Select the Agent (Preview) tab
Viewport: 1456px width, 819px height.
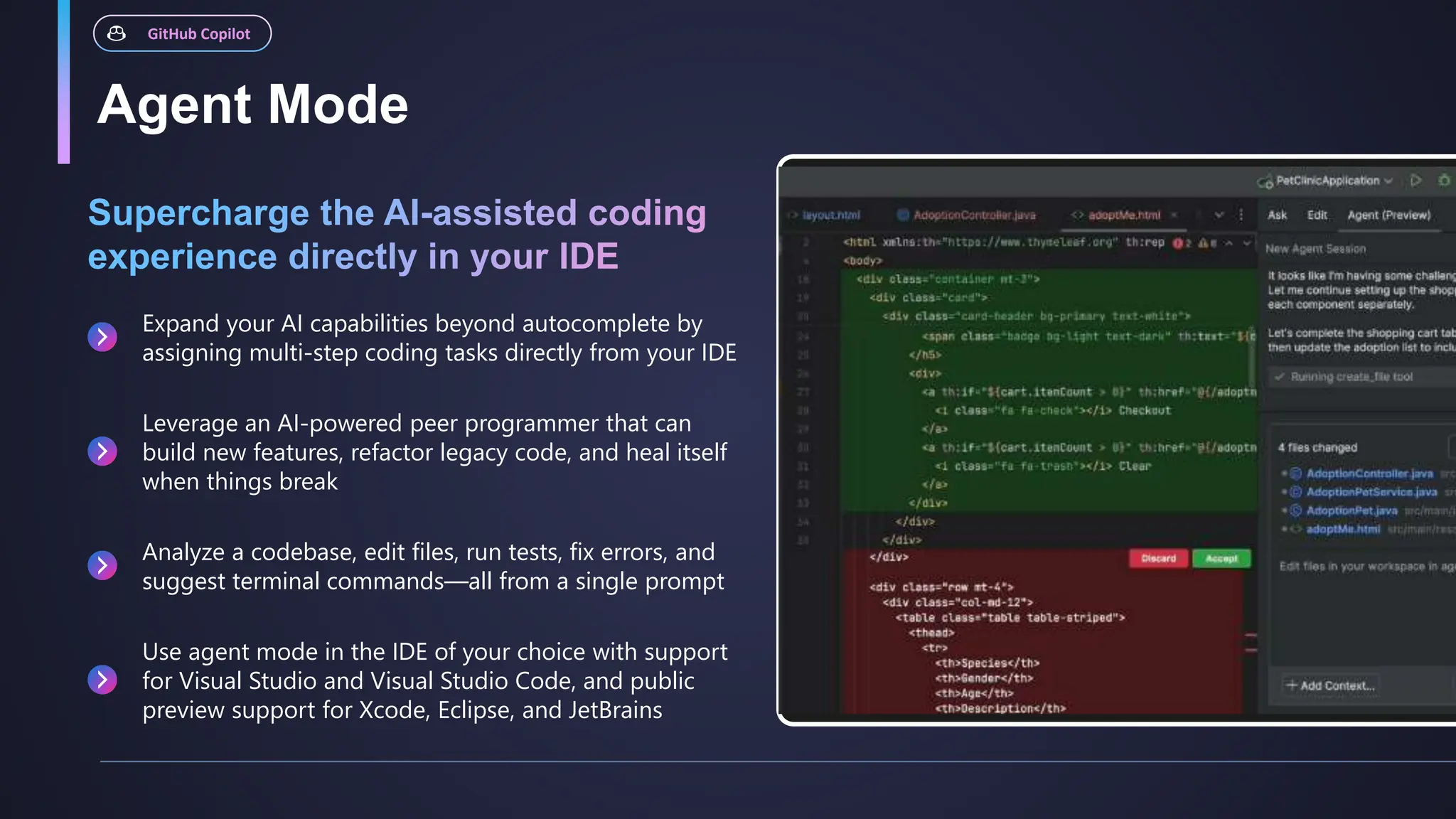1388,215
